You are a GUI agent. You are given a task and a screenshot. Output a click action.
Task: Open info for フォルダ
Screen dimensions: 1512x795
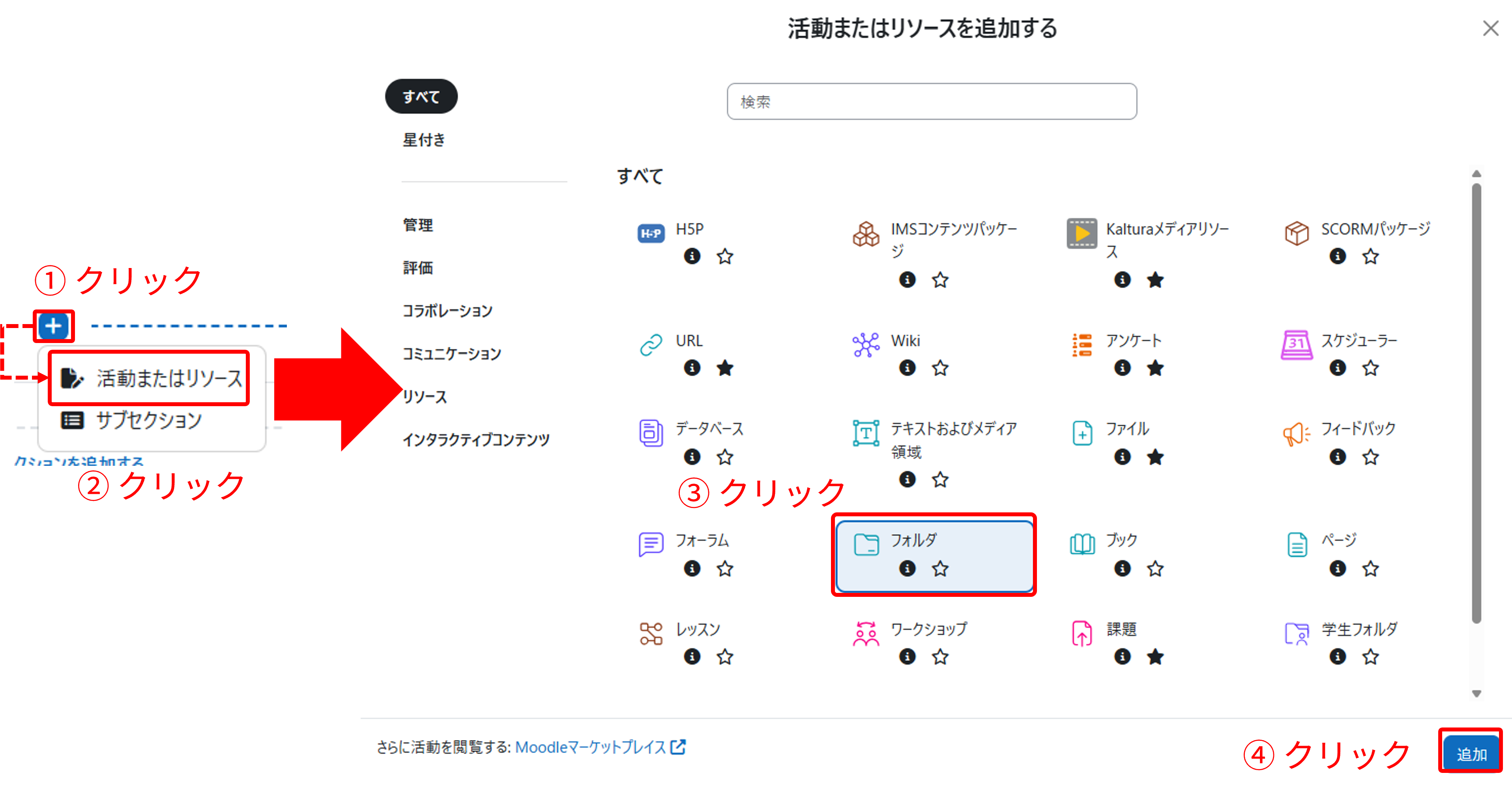[x=907, y=568]
